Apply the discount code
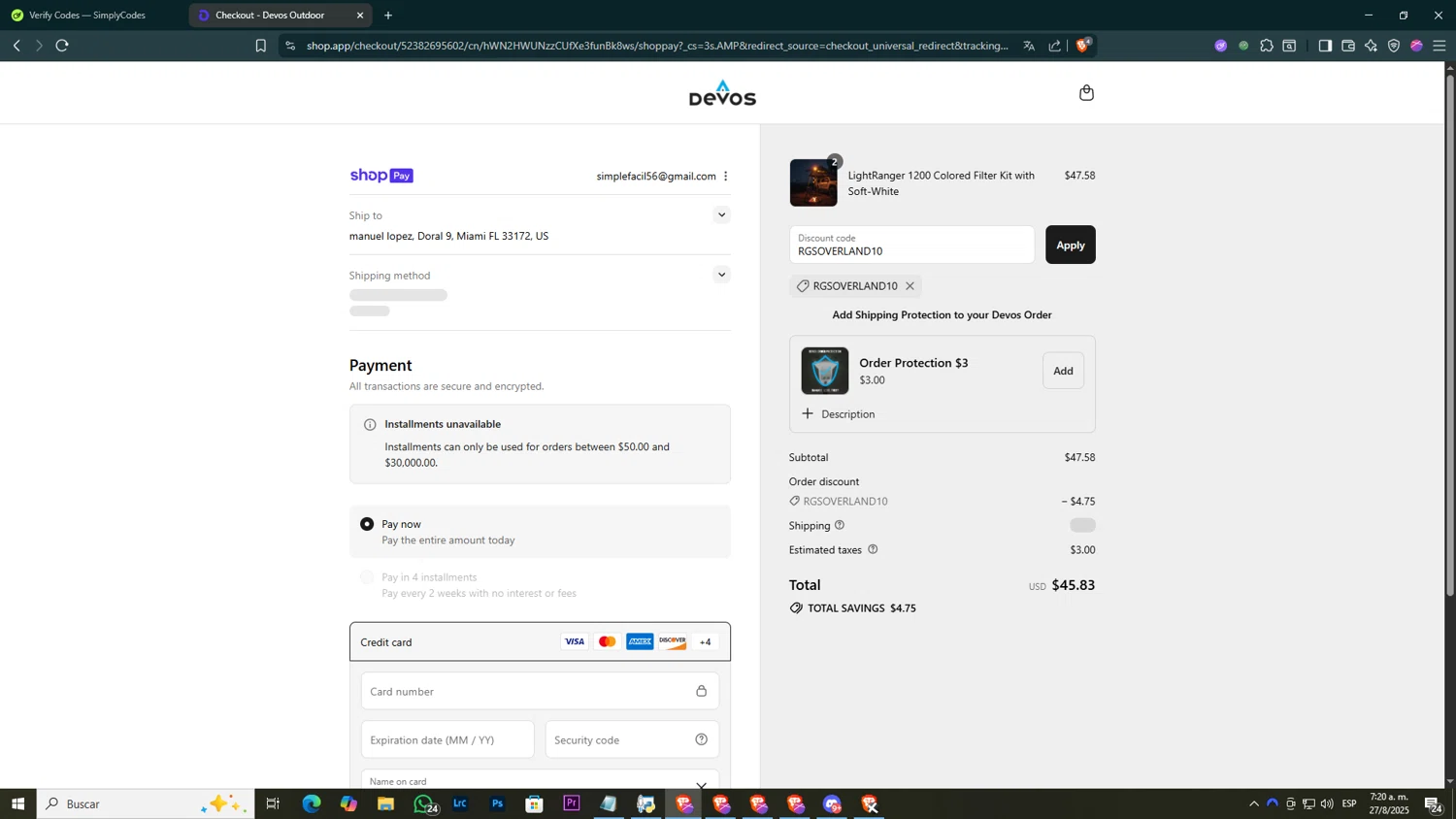 point(1071,245)
